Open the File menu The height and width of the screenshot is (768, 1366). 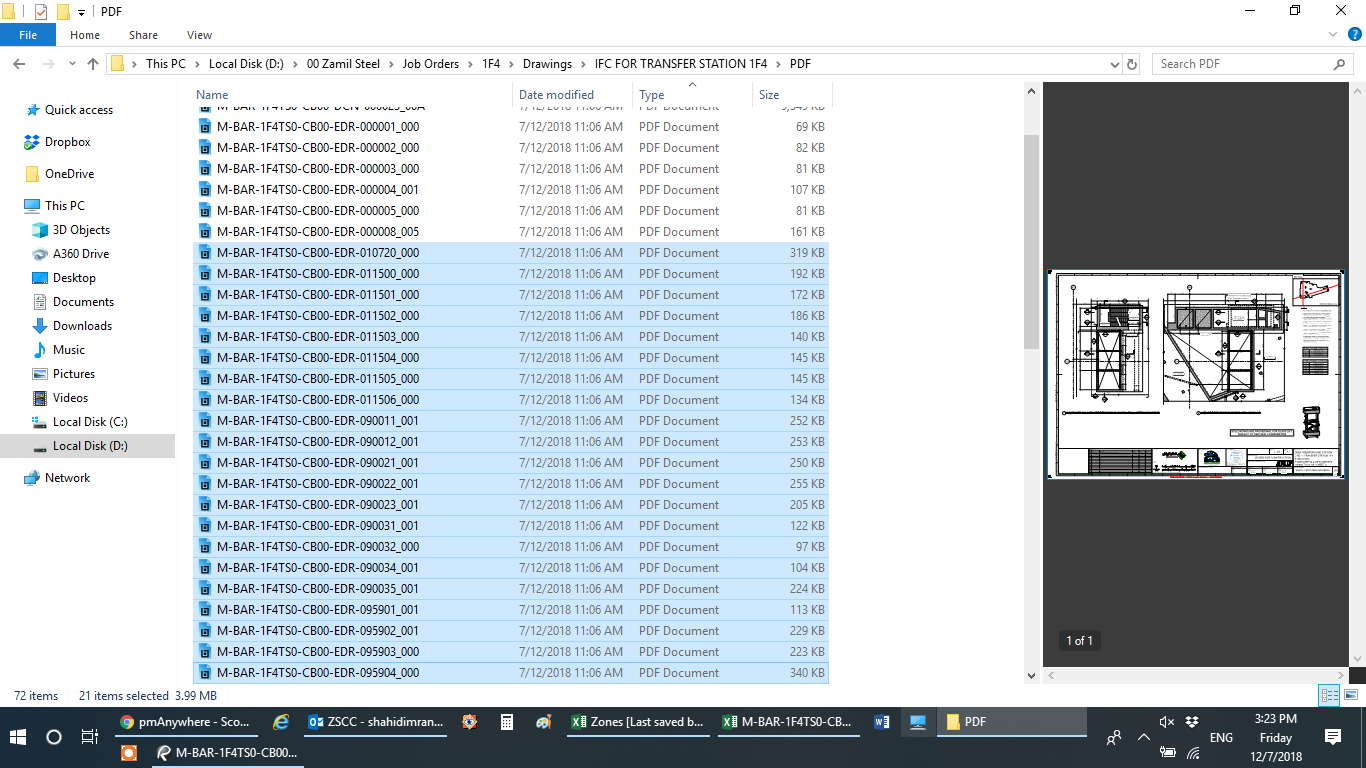(28, 35)
